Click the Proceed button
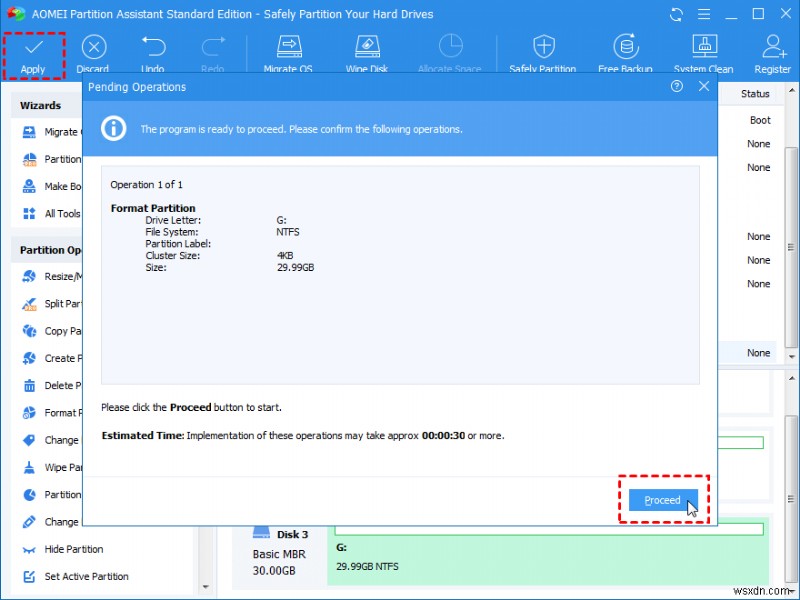 coord(661,500)
